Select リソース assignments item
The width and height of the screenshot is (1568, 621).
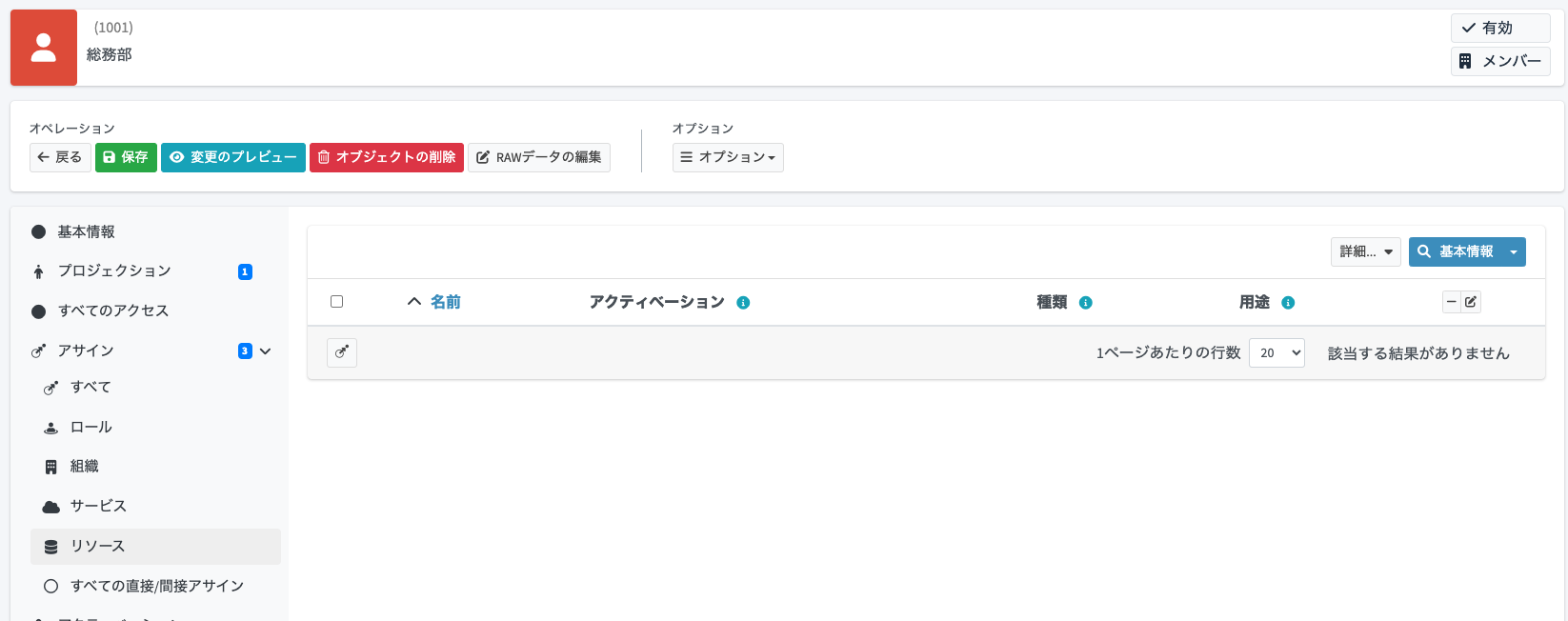pos(155,547)
